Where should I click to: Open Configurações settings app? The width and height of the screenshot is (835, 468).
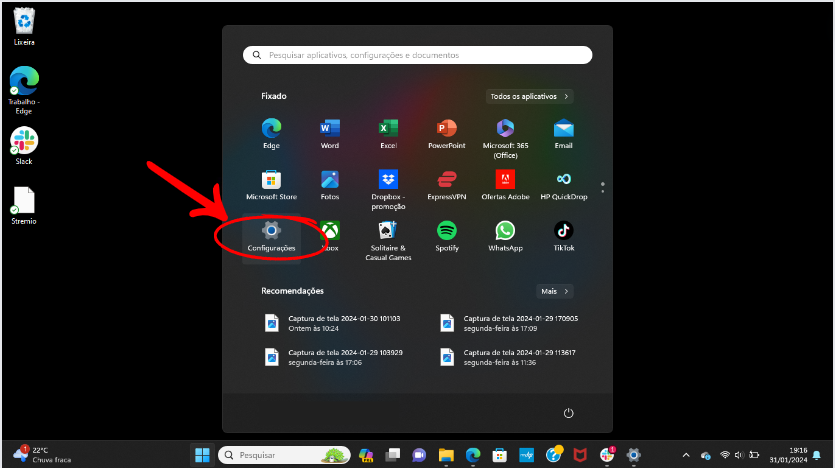coord(271,237)
